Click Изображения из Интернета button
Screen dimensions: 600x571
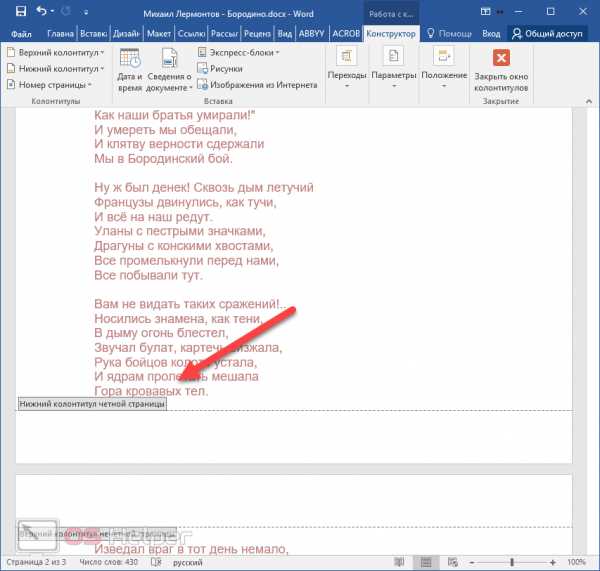pyautogui.click(x=257, y=85)
